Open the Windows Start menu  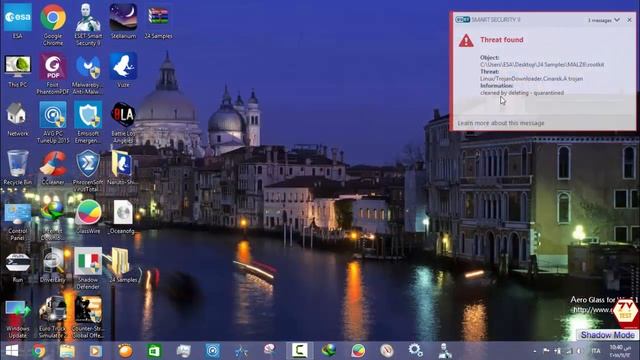[x=12, y=351]
